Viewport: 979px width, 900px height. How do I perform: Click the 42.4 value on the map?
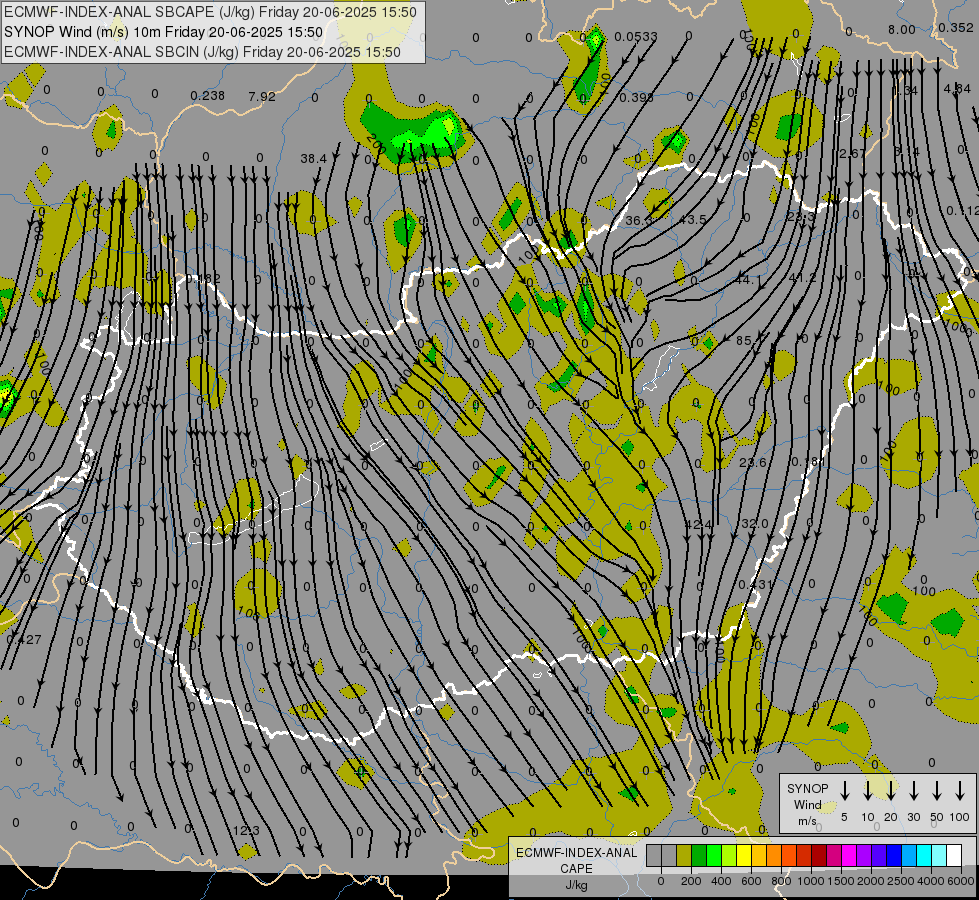point(698,524)
